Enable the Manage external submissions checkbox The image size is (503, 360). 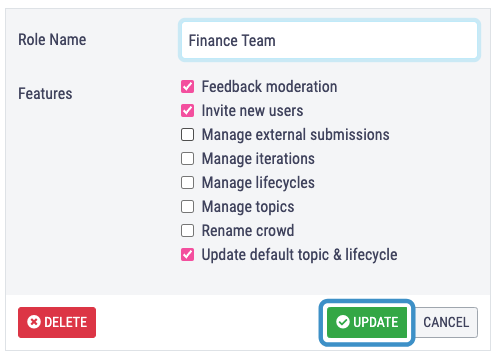[x=187, y=135]
